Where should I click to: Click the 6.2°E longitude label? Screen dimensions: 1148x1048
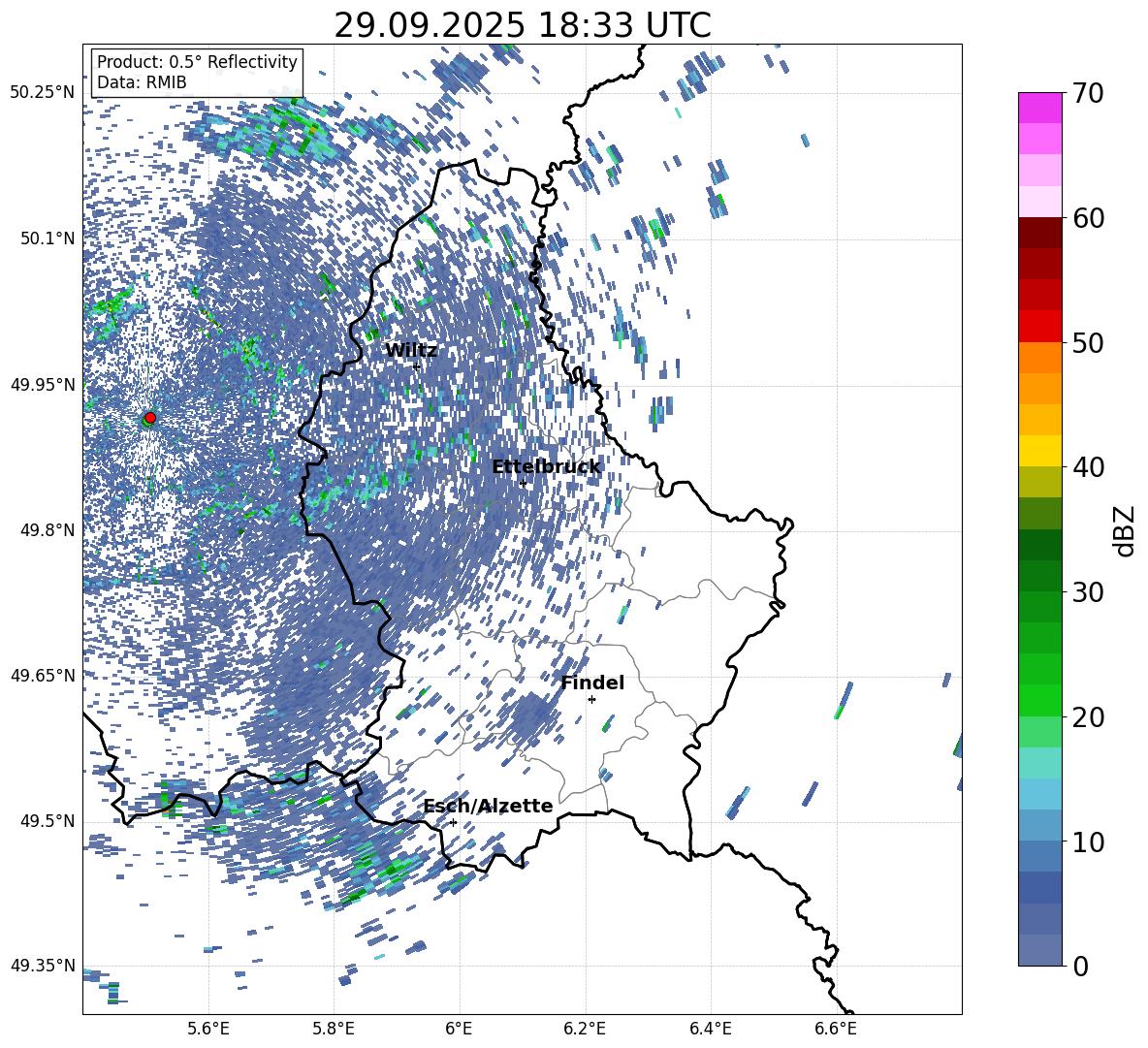585,1029
